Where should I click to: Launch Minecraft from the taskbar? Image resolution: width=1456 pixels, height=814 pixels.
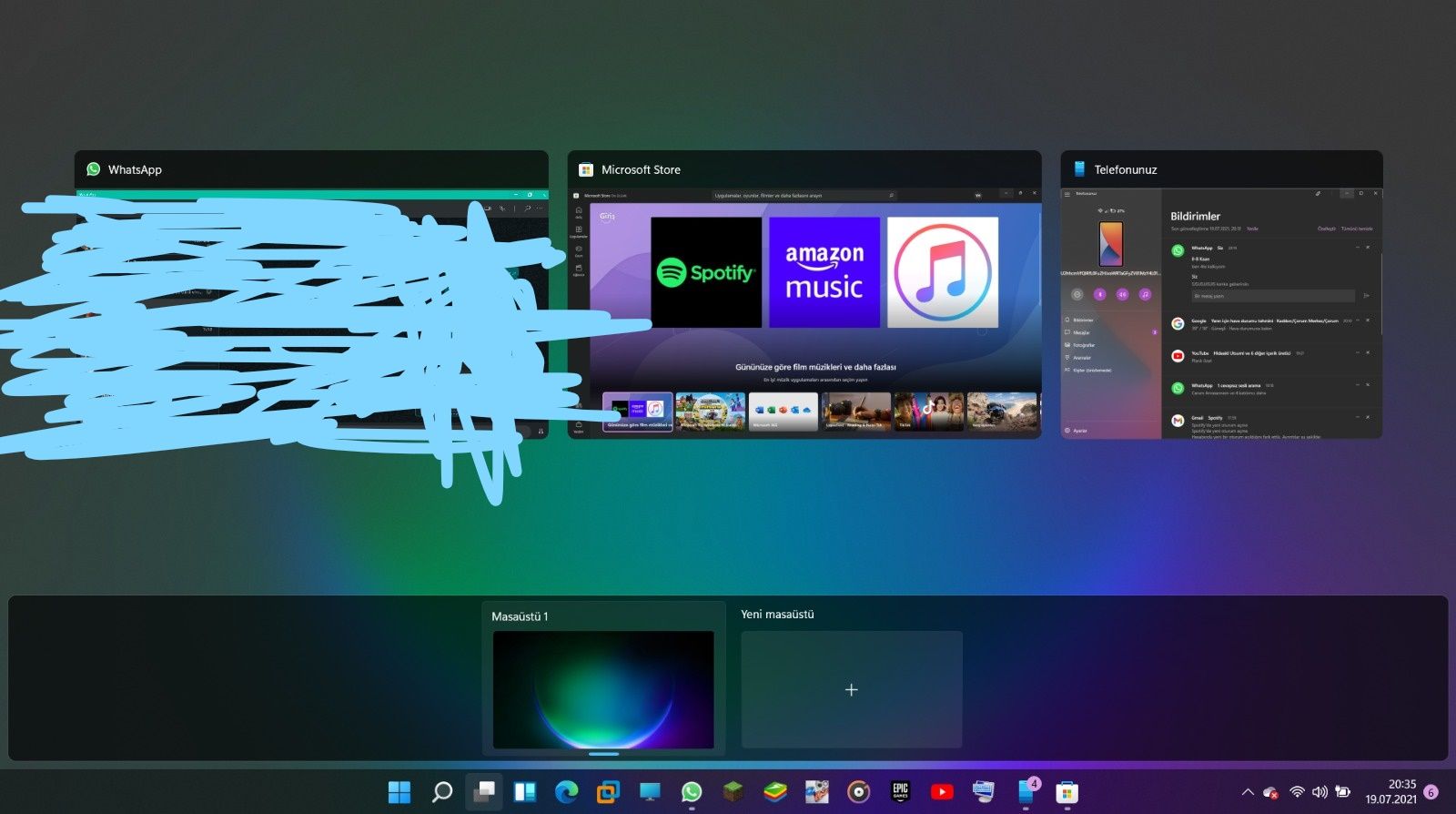(733, 792)
